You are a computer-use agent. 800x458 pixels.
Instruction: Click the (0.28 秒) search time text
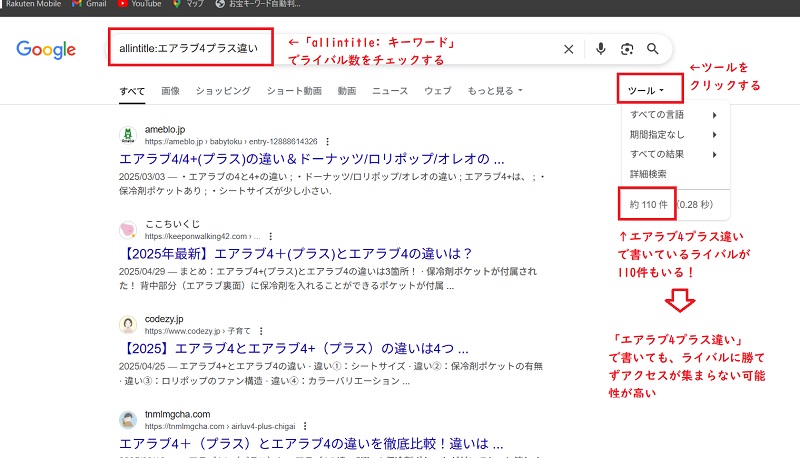tap(695, 205)
